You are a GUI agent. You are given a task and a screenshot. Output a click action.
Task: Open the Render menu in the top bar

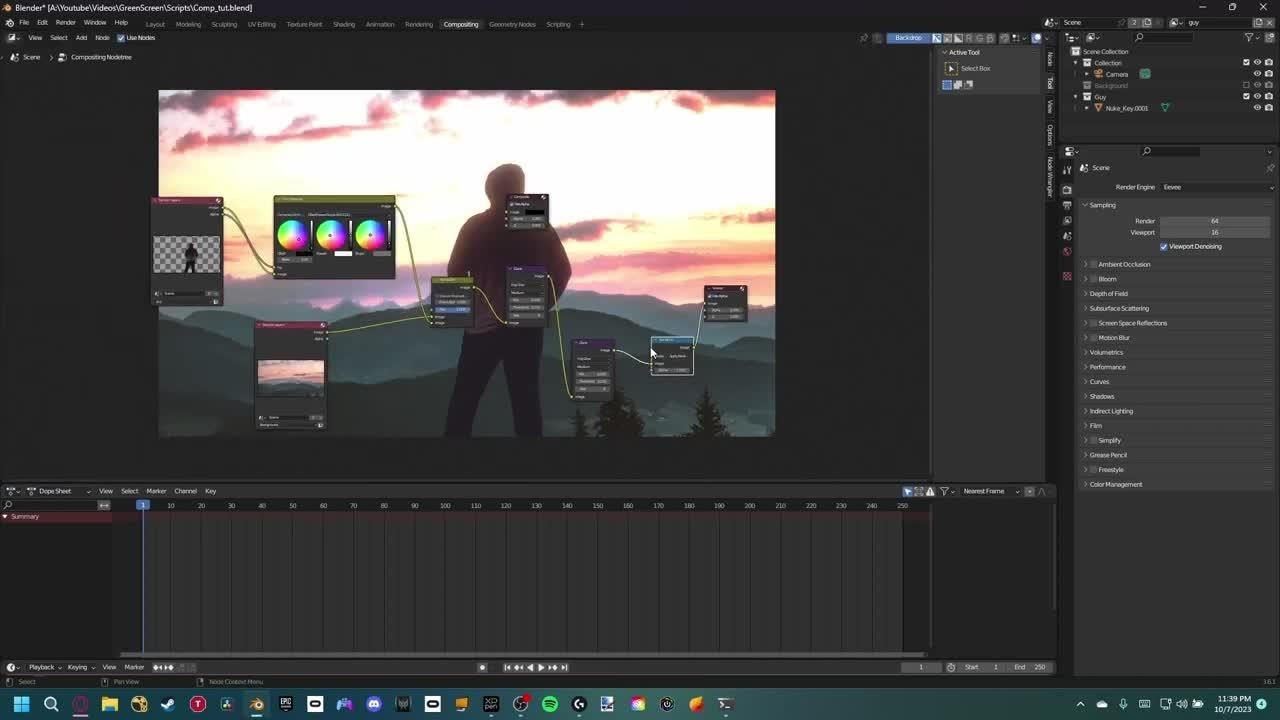(x=65, y=22)
